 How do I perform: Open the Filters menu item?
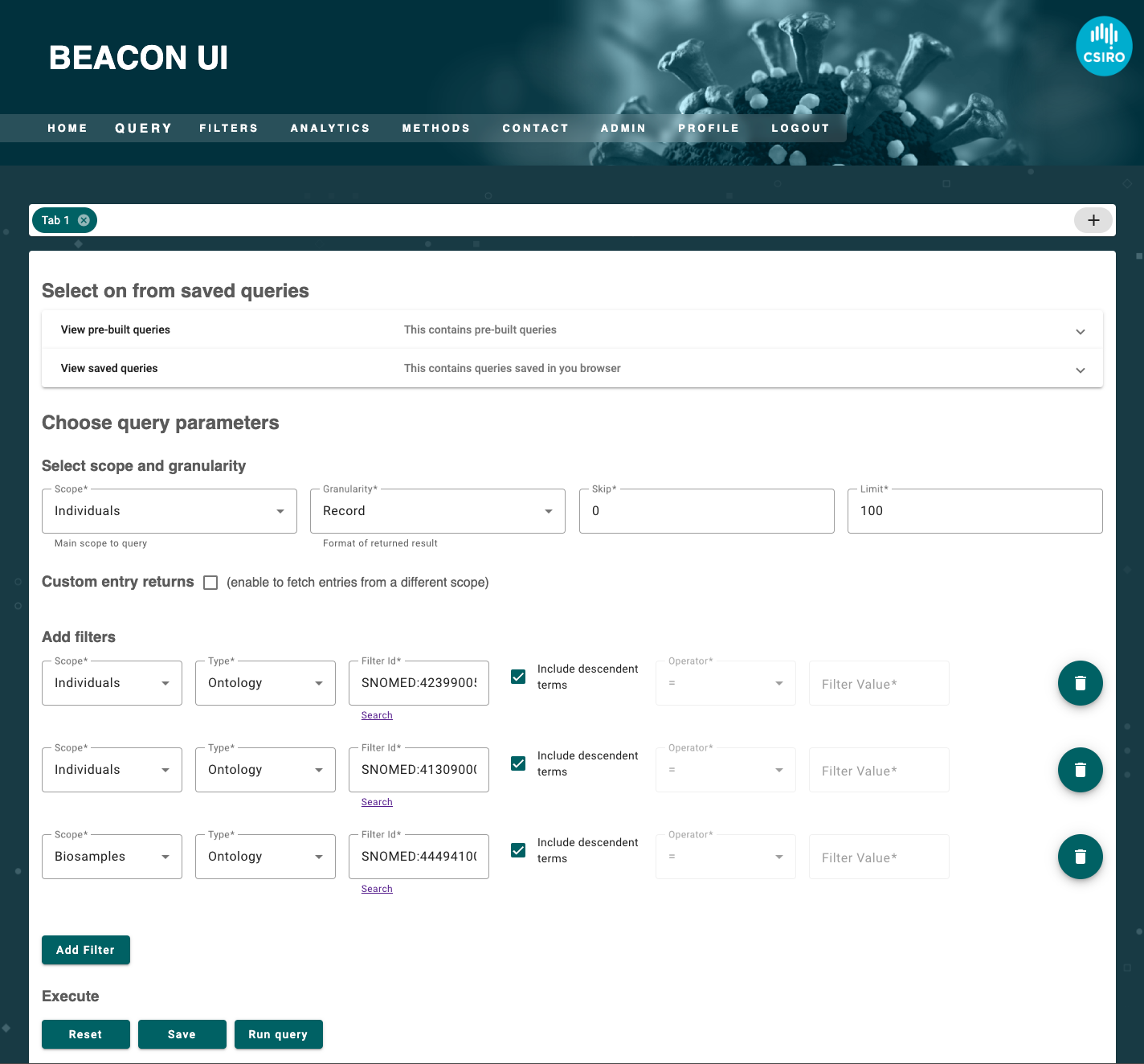click(229, 129)
